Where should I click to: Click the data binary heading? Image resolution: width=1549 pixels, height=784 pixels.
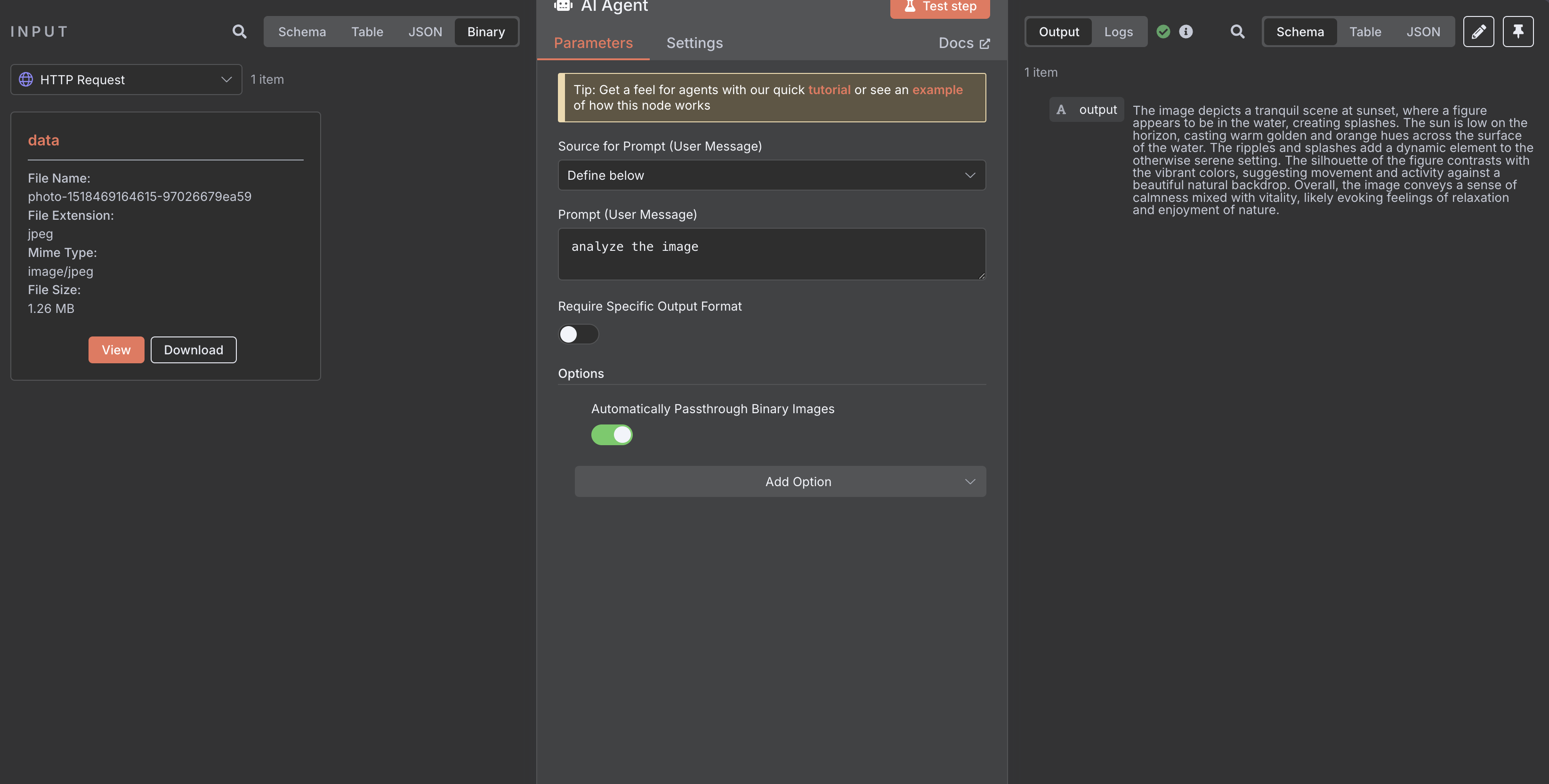[43, 140]
